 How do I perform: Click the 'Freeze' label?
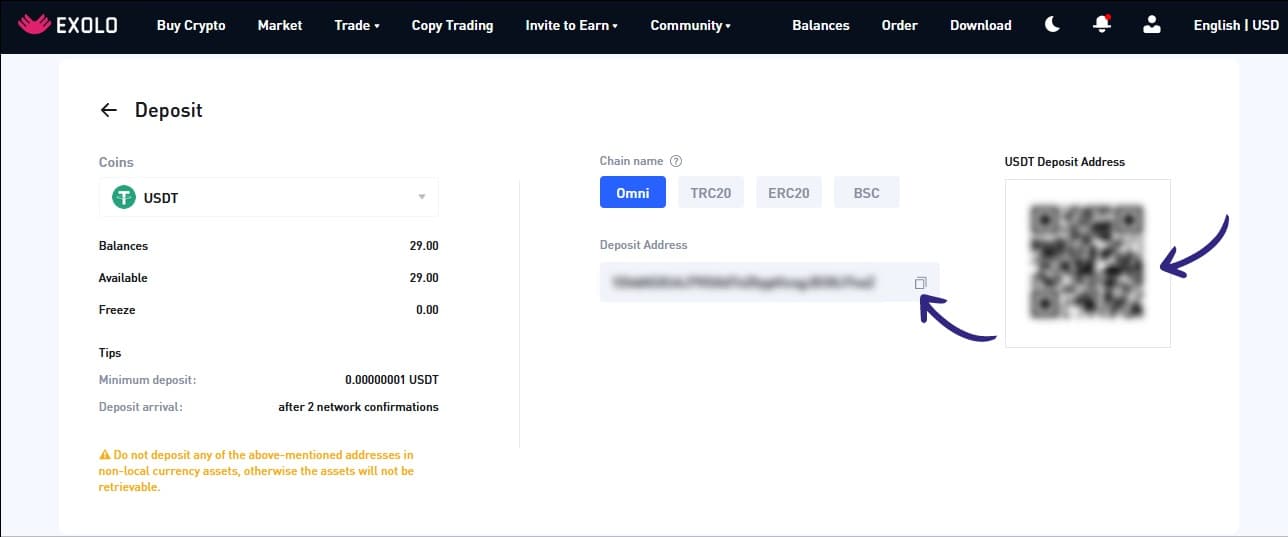click(x=117, y=310)
